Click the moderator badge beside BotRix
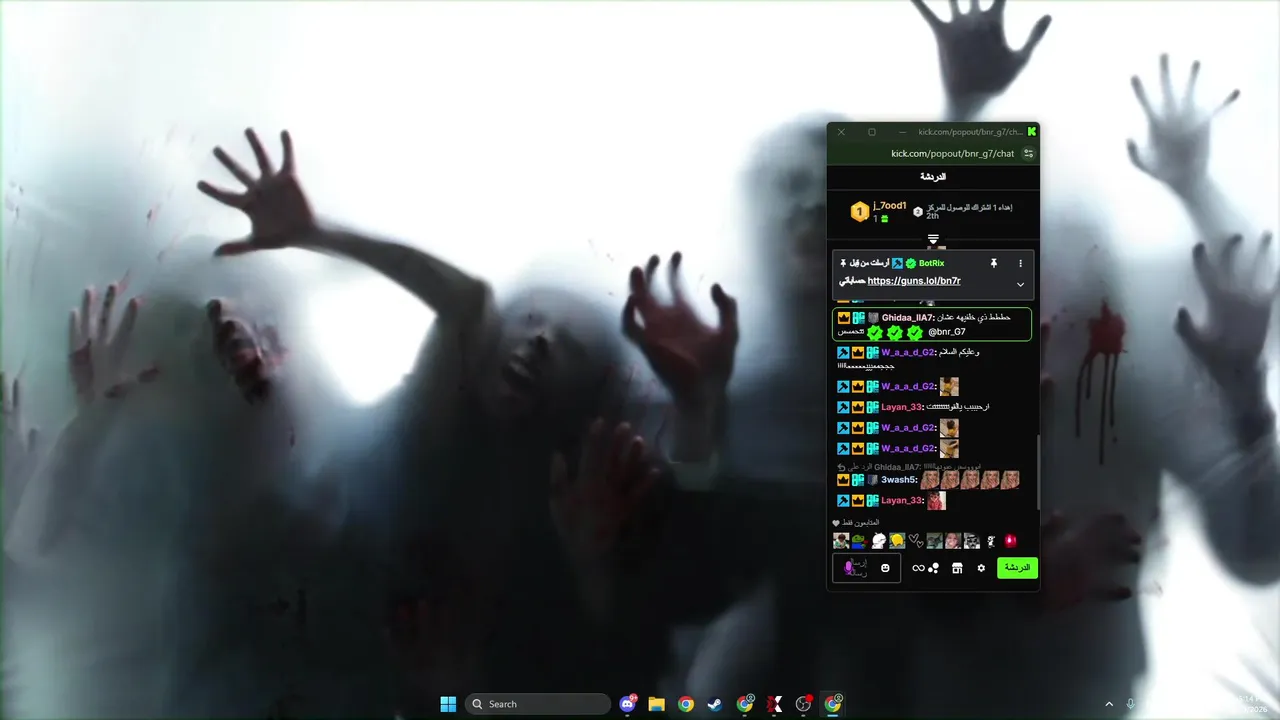Image resolution: width=1280 pixels, height=720 pixels. click(897, 263)
